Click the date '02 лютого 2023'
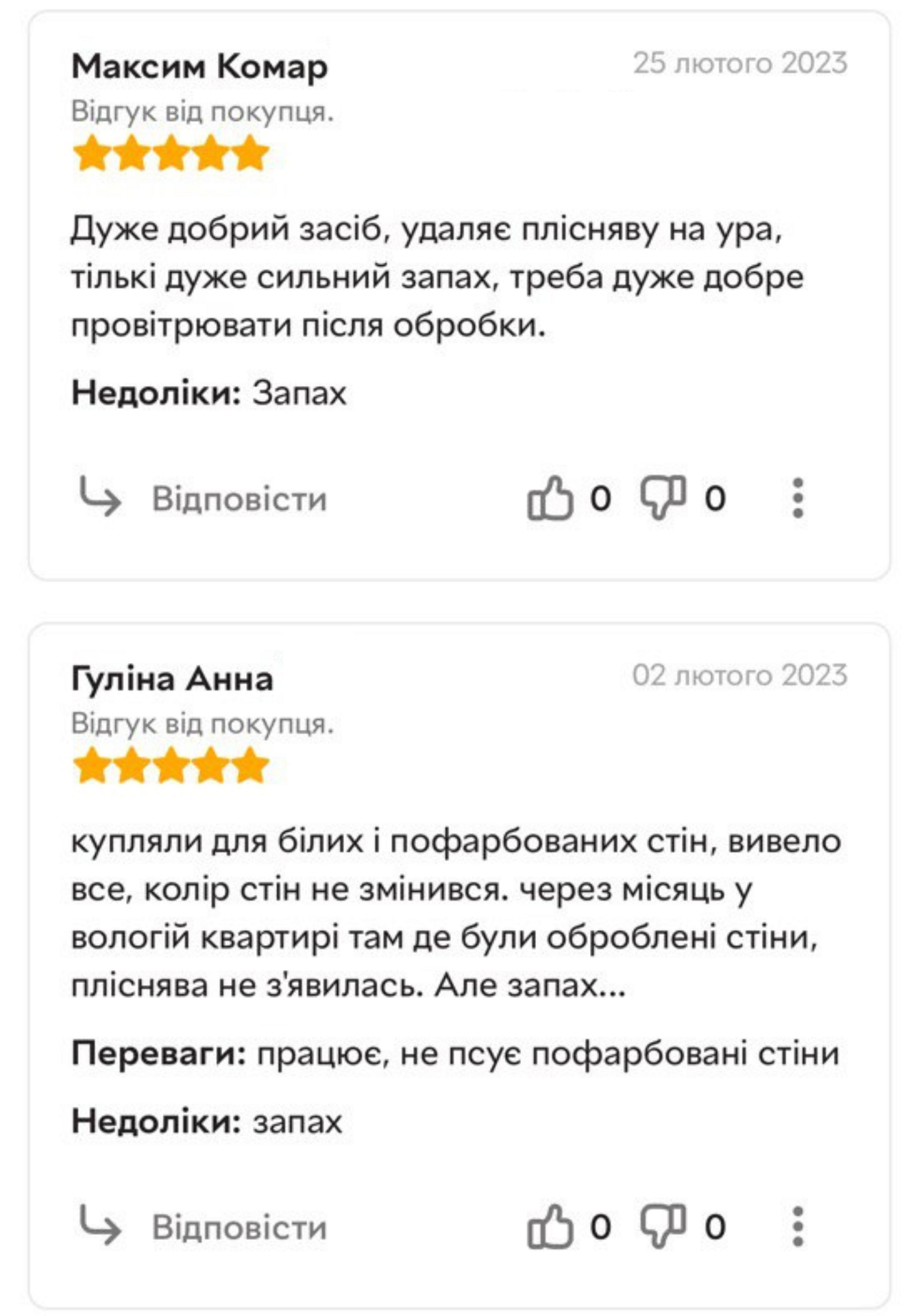 point(739,675)
